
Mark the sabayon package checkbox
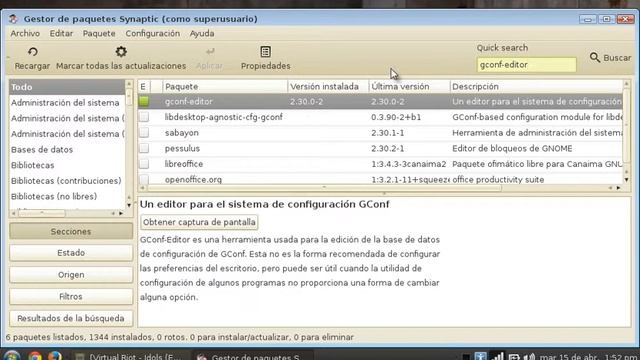point(144,133)
